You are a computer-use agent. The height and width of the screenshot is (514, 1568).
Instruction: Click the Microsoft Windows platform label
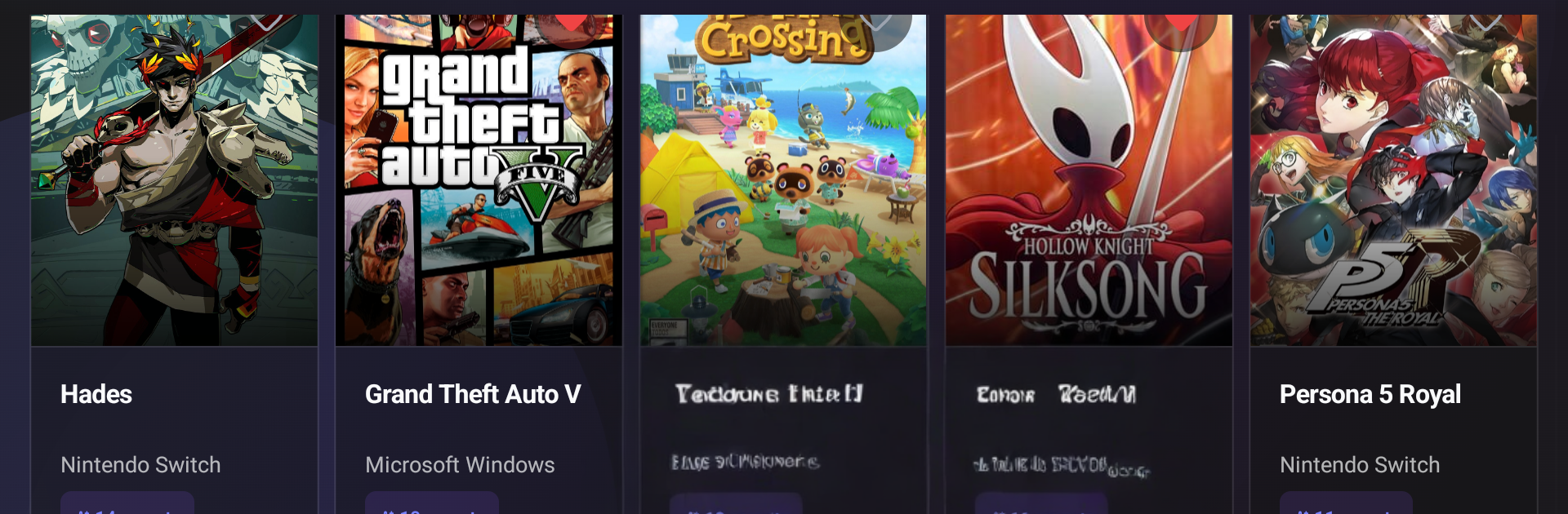(460, 464)
